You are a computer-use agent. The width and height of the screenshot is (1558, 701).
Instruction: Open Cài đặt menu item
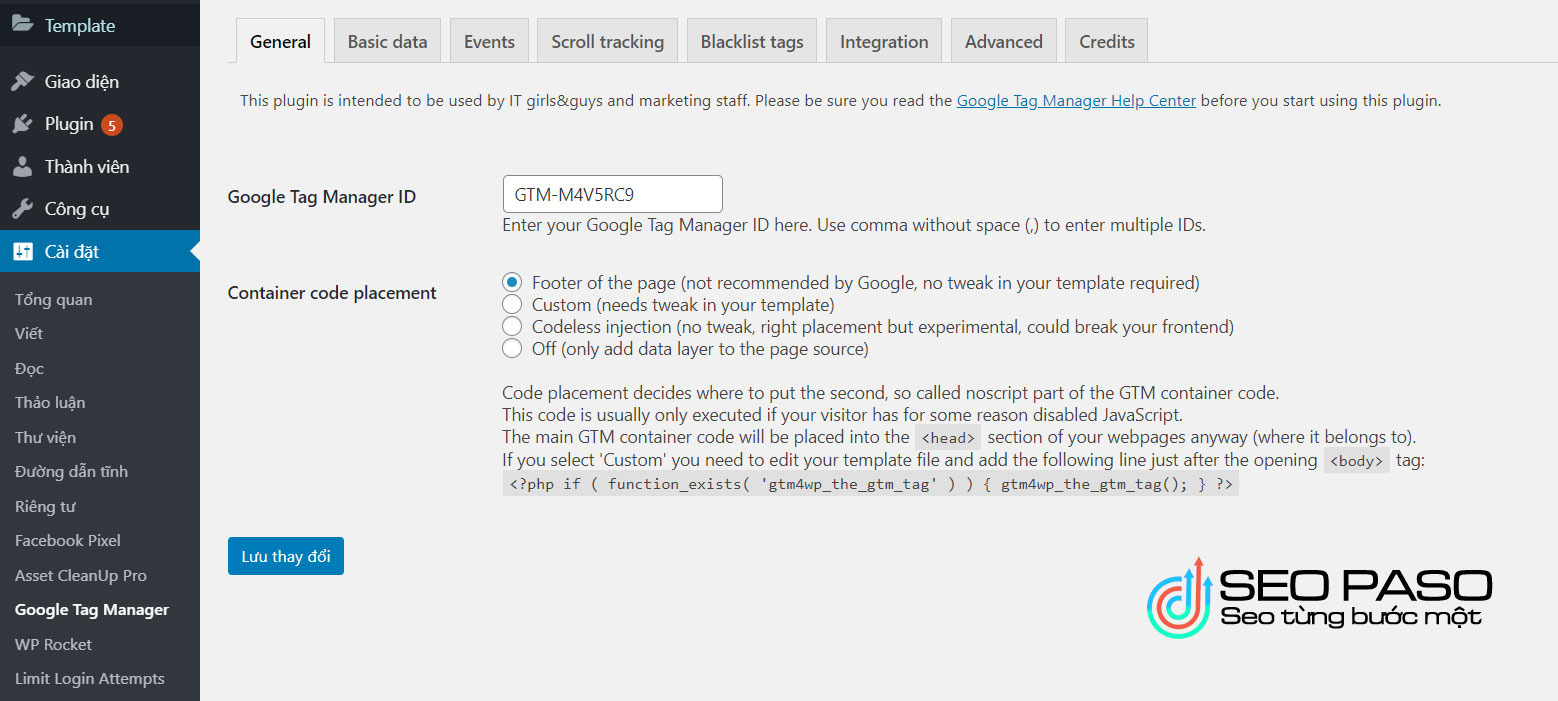(x=100, y=251)
